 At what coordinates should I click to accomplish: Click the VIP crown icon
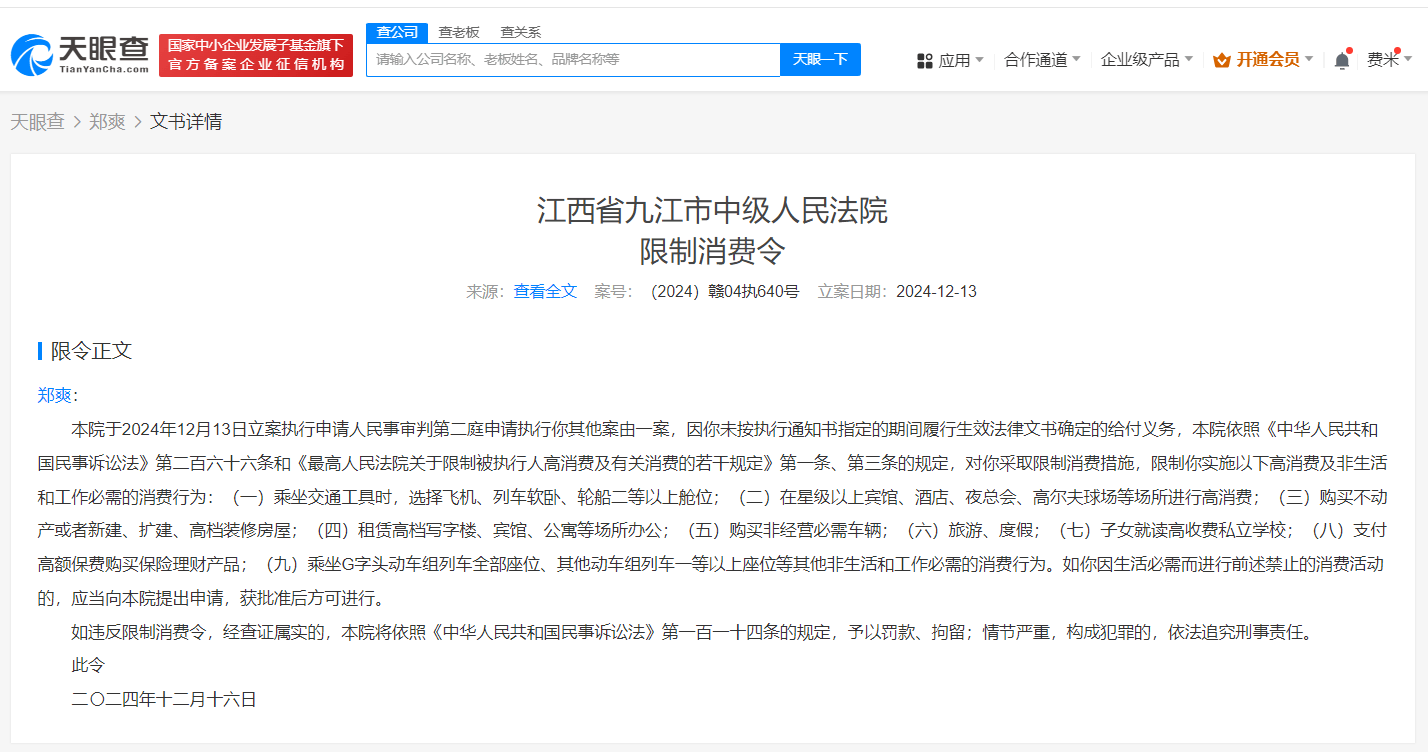click(x=1221, y=60)
